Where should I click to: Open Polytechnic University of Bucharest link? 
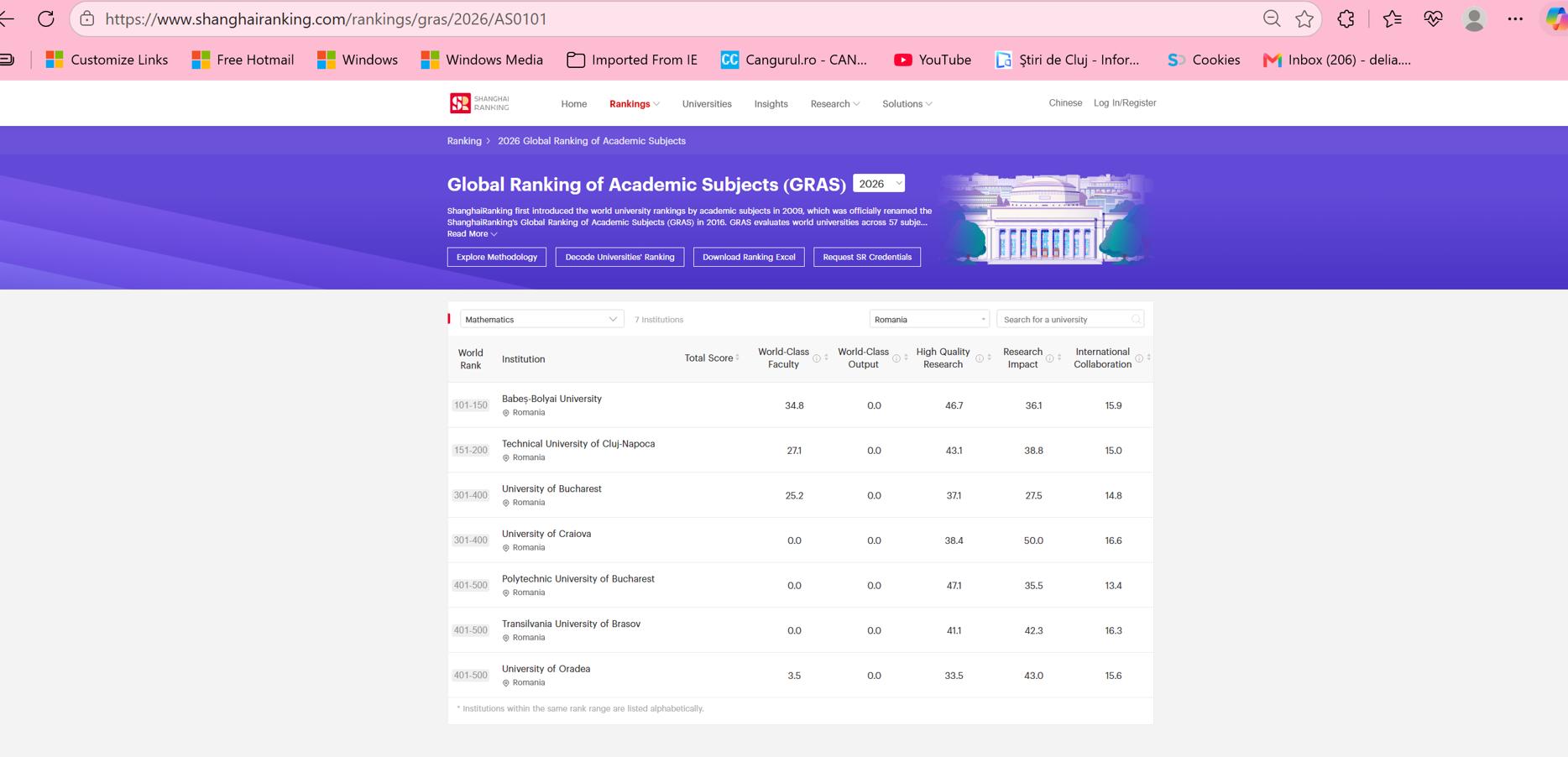(578, 579)
